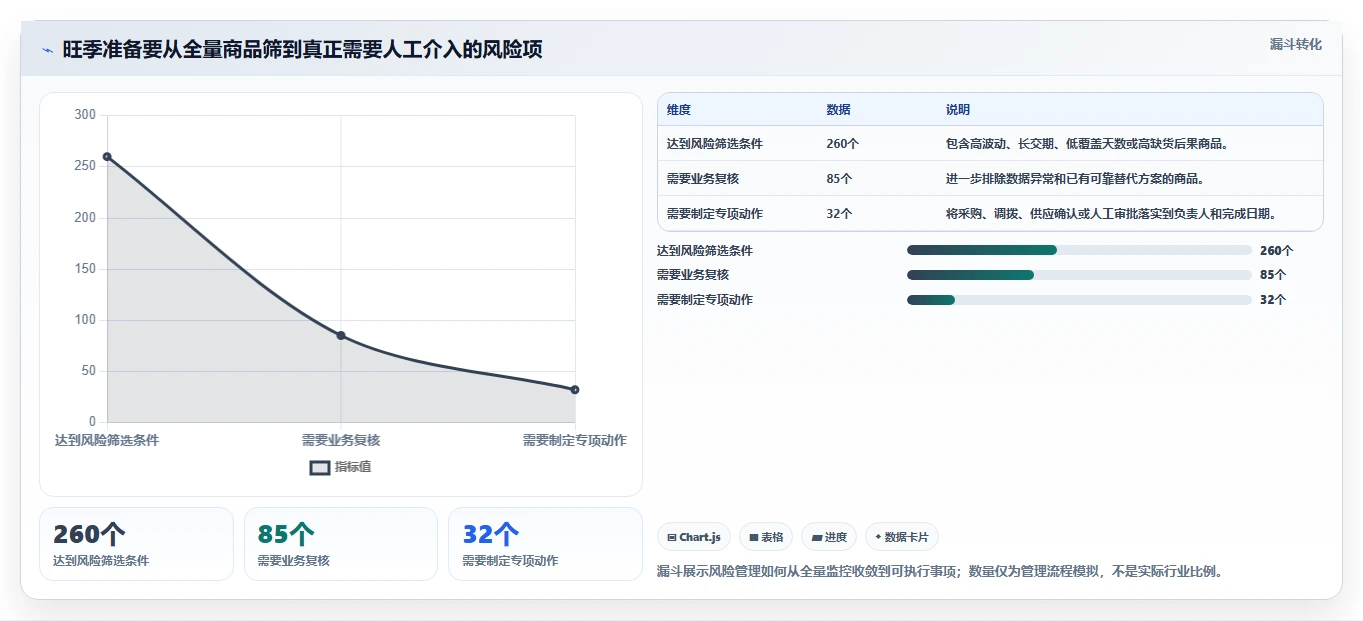This screenshot has width=1363, height=621.
Task: Click the 260个 progress bar
Action: tap(1079, 250)
